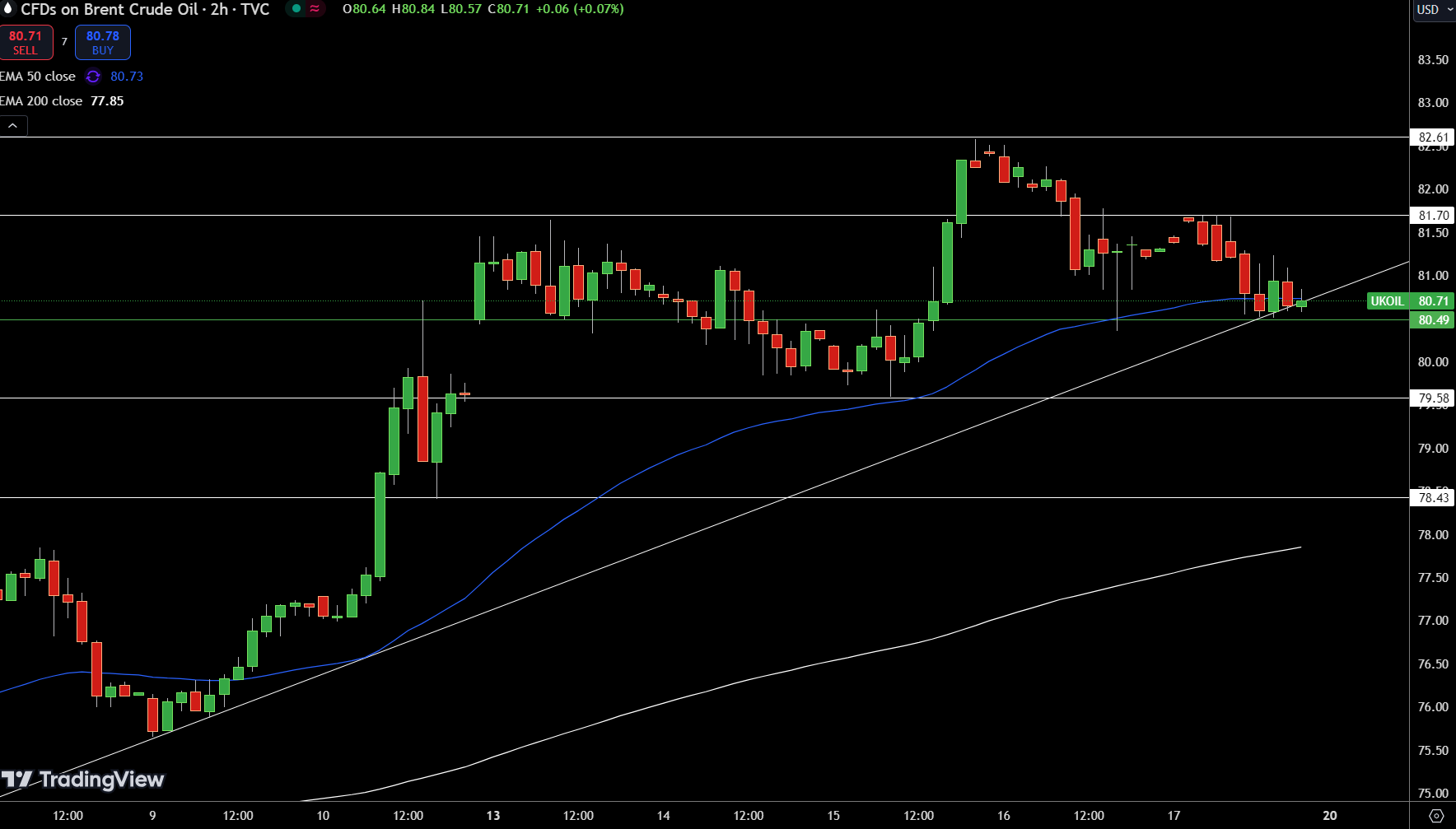
Task: Click the red delayed-data wave icon
Action: click(315, 9)
